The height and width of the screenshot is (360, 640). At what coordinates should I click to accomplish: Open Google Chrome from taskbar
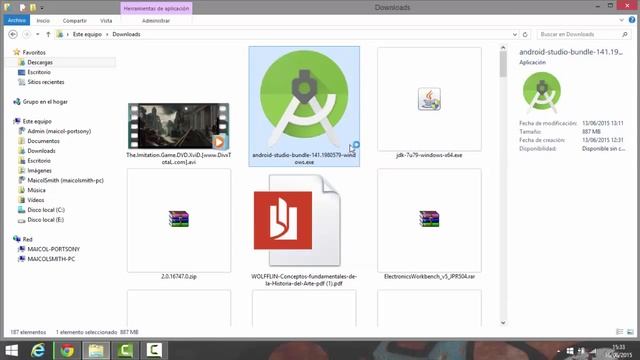[67, 351]
